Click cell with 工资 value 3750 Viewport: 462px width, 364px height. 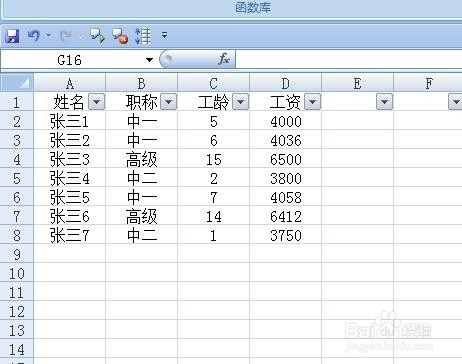286,235
